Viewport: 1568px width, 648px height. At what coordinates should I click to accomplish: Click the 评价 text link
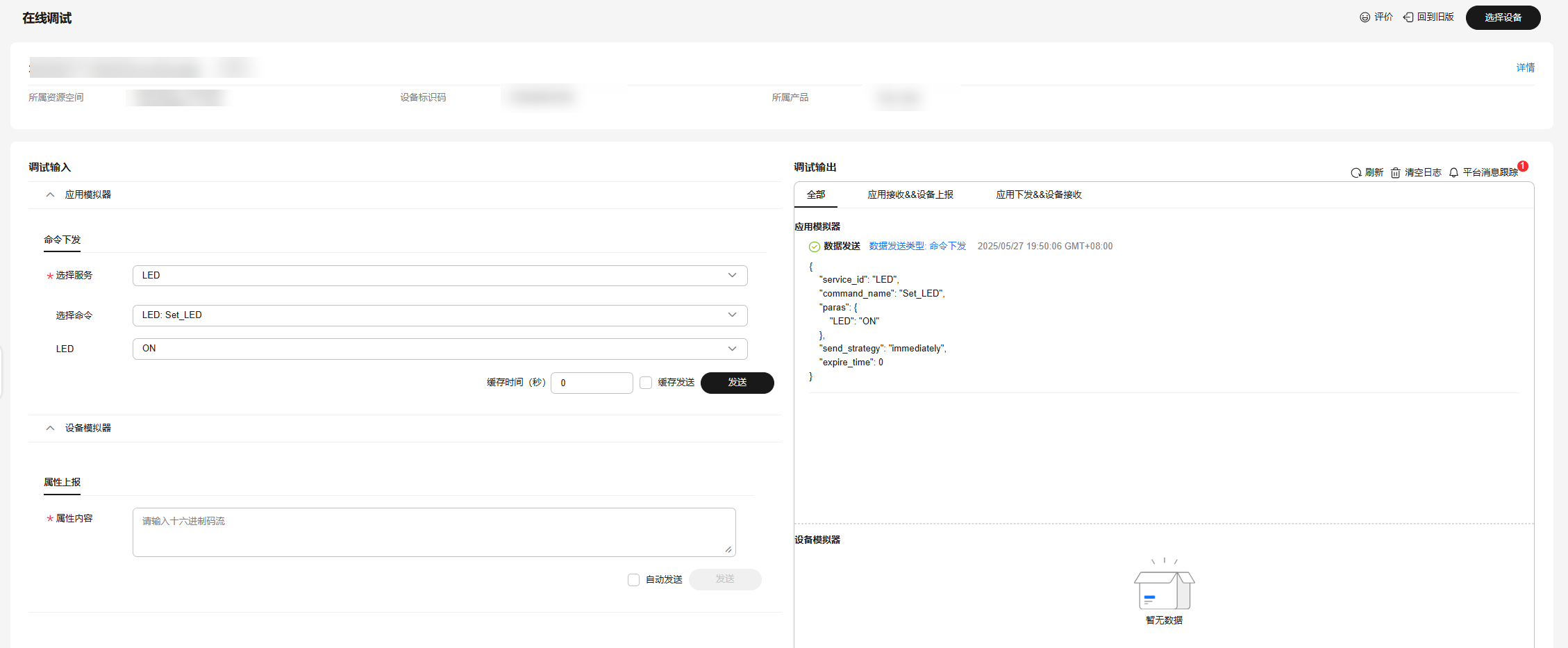(x=1383, y=17)
